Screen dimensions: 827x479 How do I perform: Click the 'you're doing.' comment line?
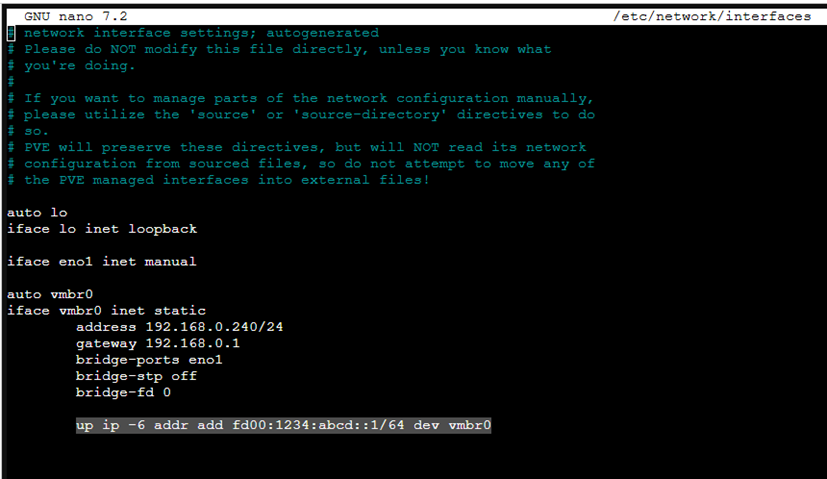(79, 65)
